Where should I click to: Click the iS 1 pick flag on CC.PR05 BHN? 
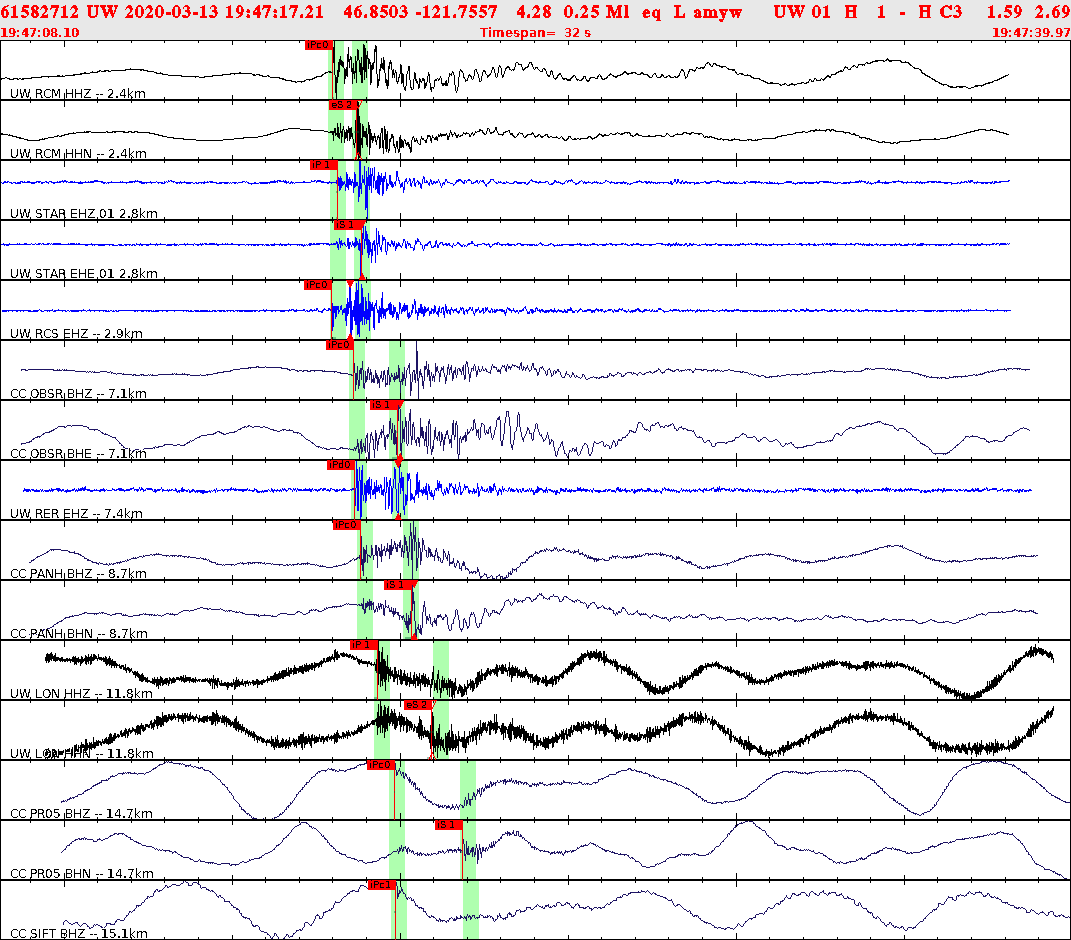[447, 825]
